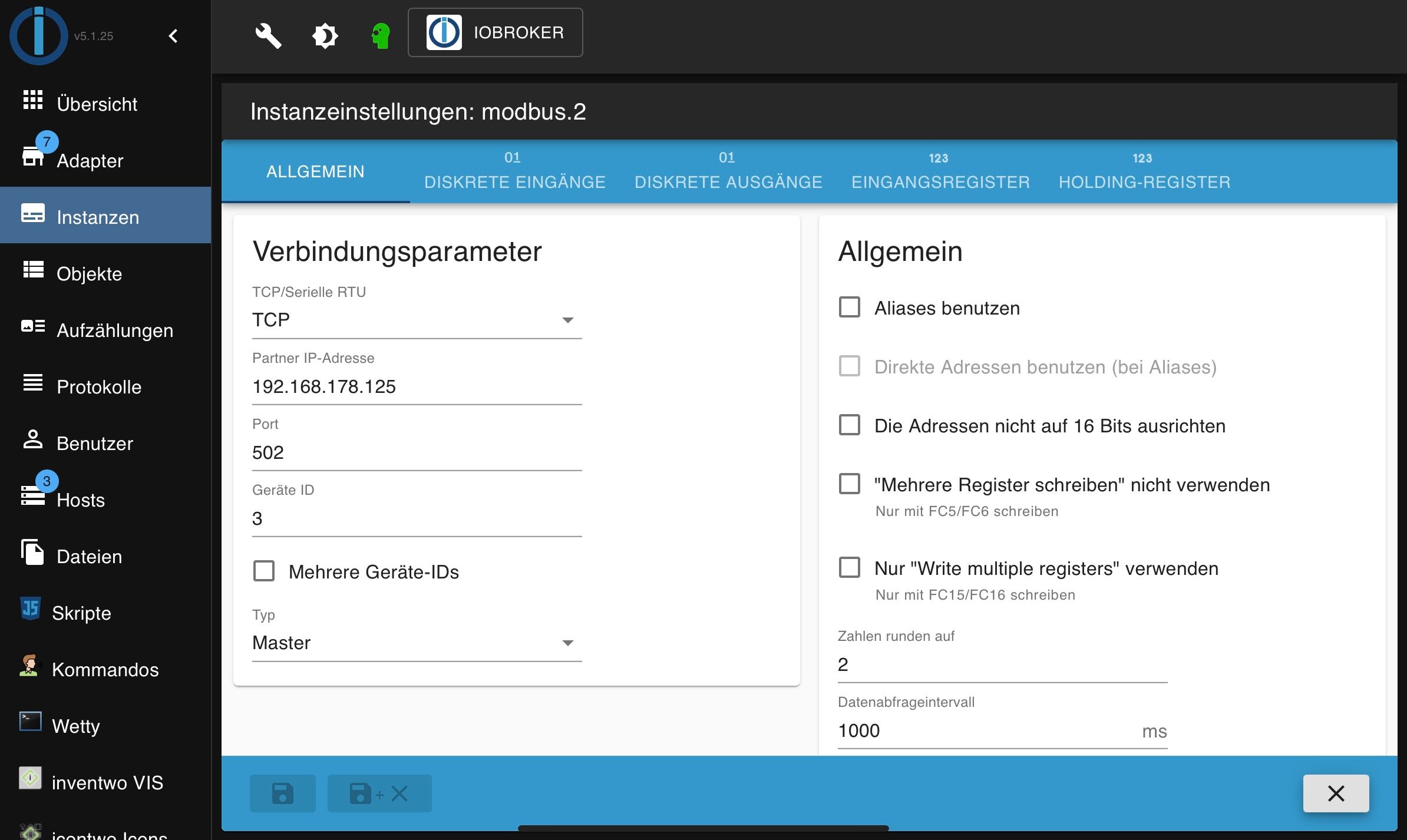This screenshot has width=1407, height=840.
Task: Switch to Diskrete Eingänge tab
Action: pos(514,172)
